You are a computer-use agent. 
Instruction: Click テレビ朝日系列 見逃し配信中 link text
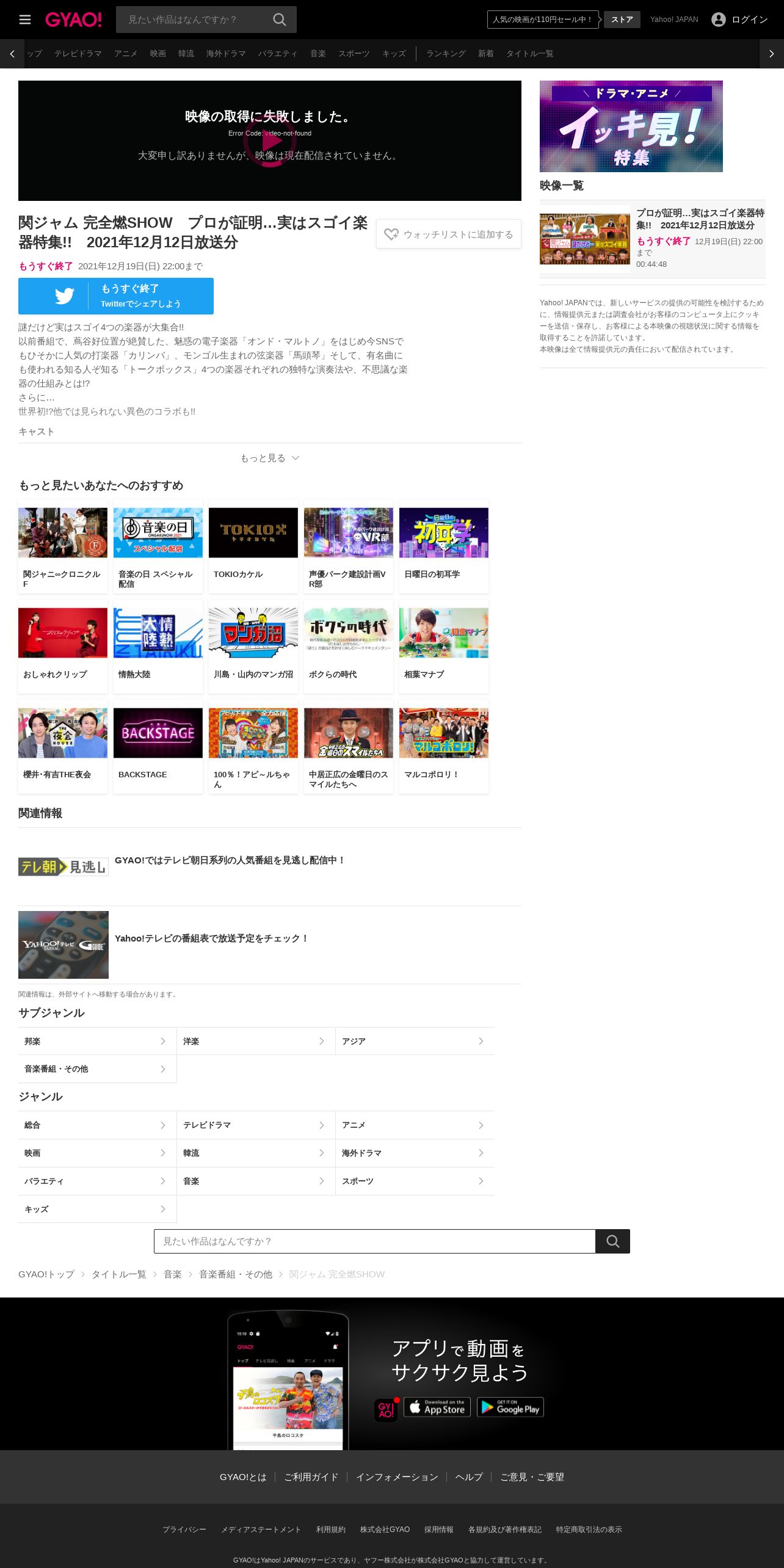(230, 860)
